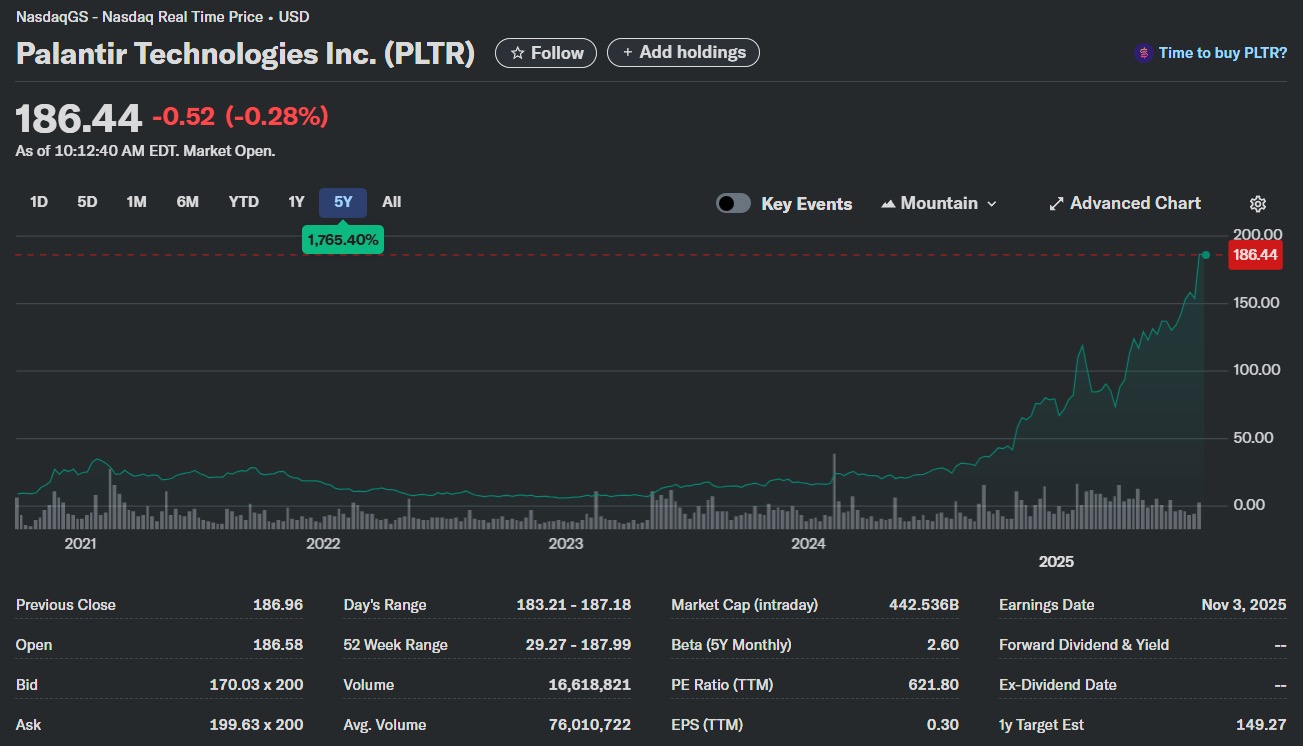This screenshot has width=1303, height=746.
Task: Expand the Mountain chart type dropdown arrow
Action: pyautogui.click(x=992, y=204)
